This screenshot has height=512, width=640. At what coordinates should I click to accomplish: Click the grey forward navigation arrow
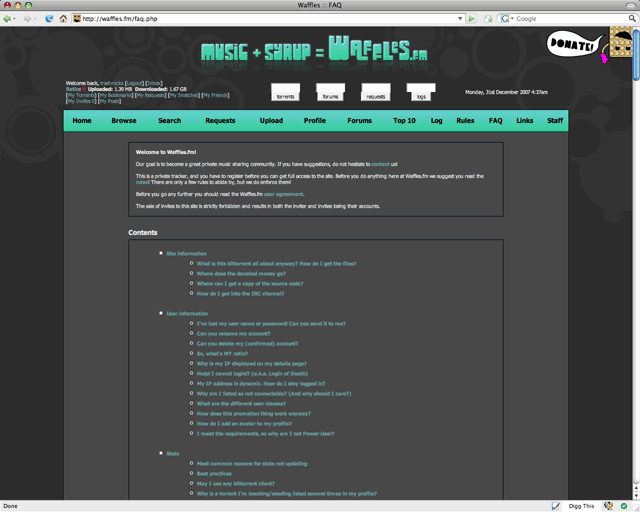coord(27,19)
